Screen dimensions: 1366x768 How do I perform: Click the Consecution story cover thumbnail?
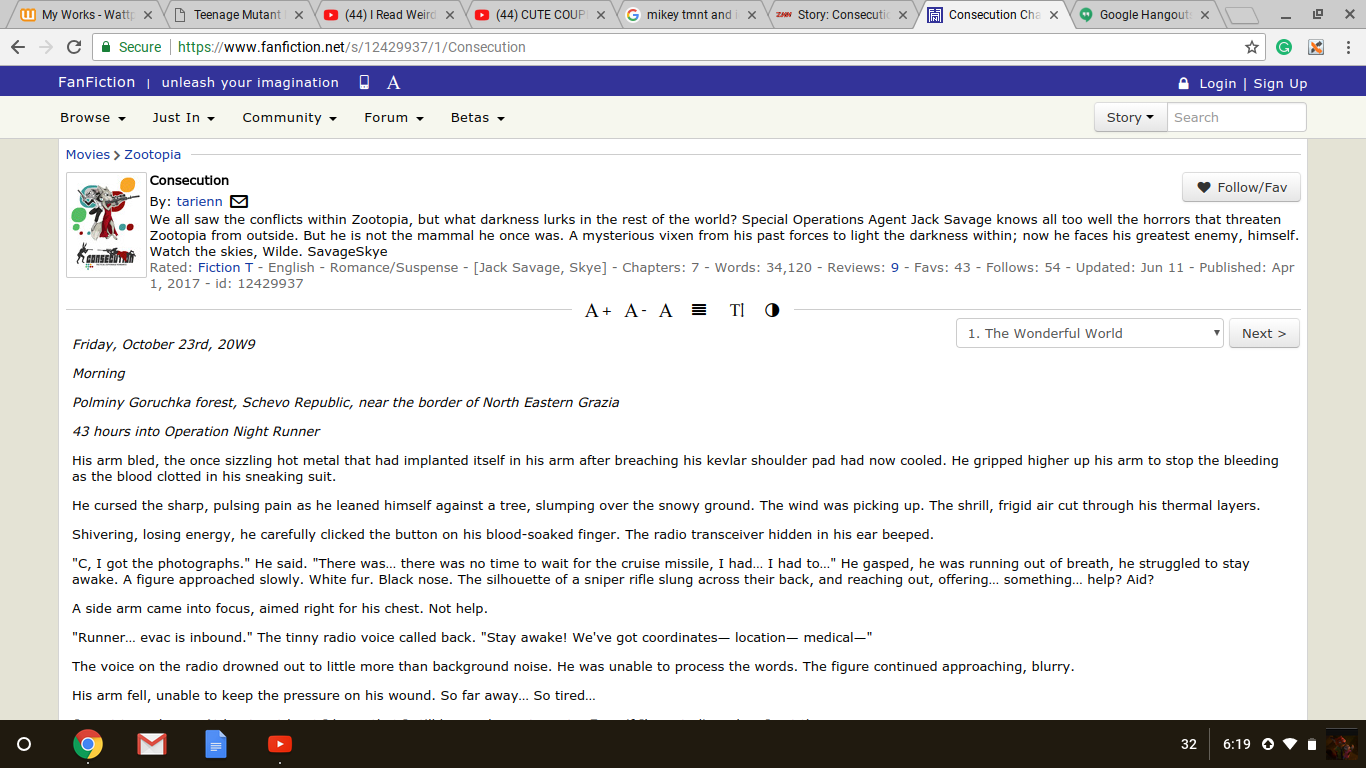tap(106, 225)
